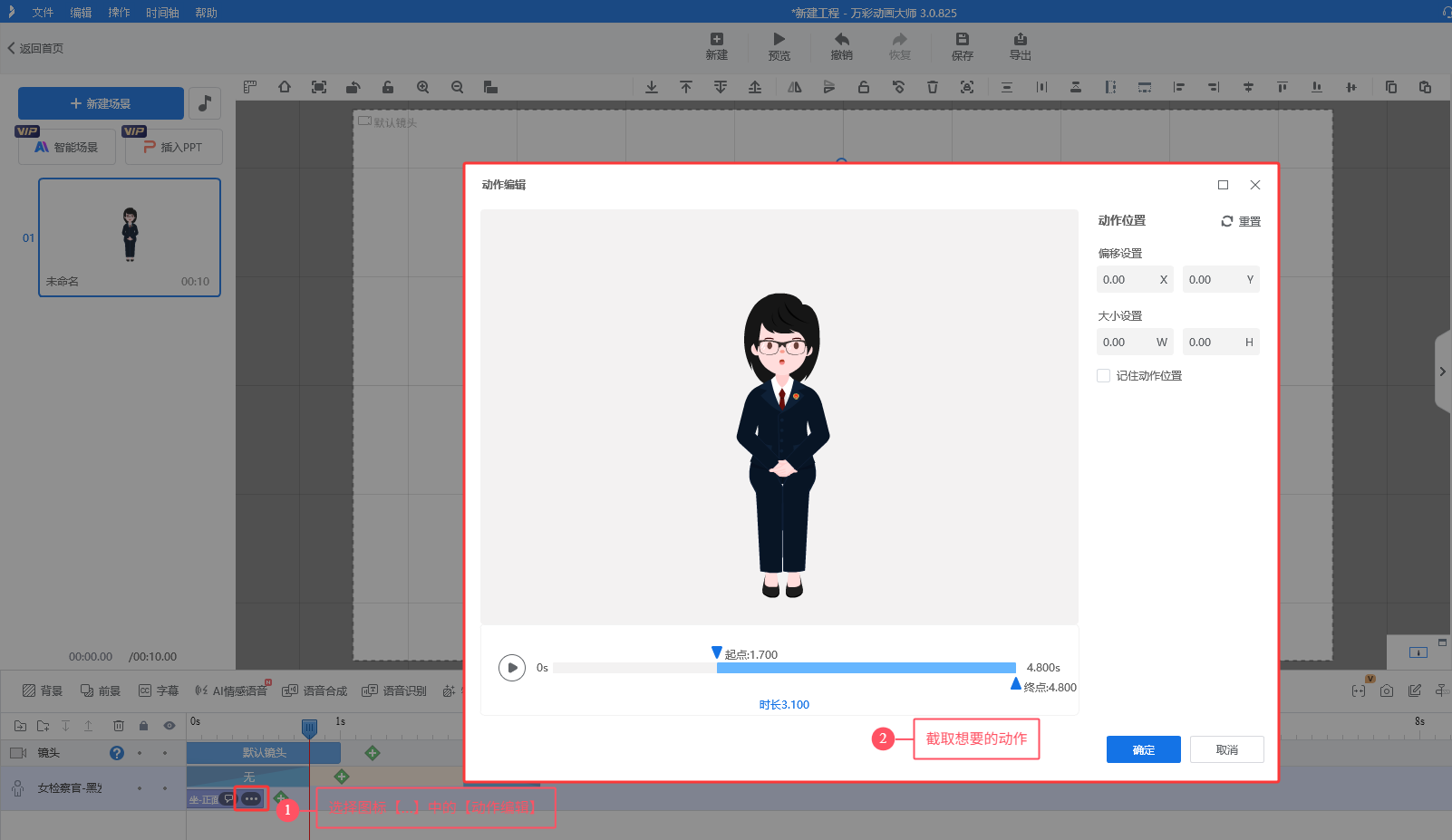Open the 文件 menu
Image resolution: width=1452 pixels, height=840 pixels.
pyautogui.click(x=43, y=13)
